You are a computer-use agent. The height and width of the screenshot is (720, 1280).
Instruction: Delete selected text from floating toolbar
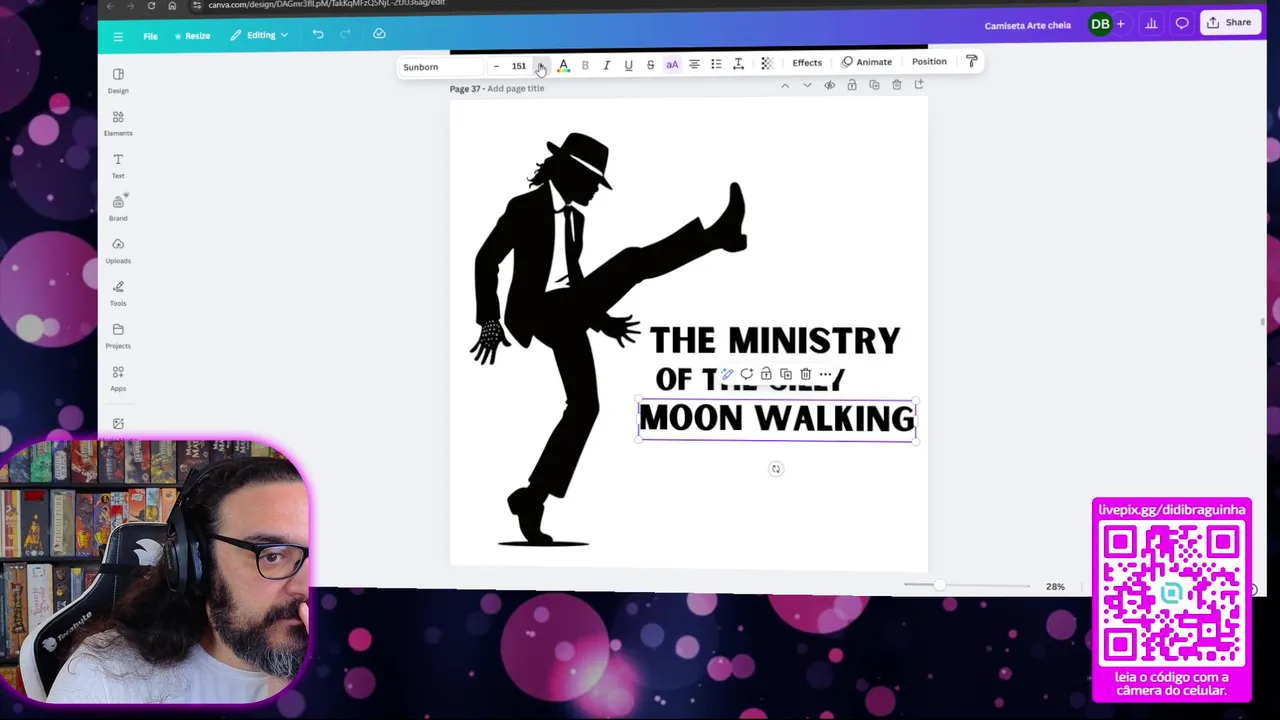pyautogui.click(x=805, y=374)
